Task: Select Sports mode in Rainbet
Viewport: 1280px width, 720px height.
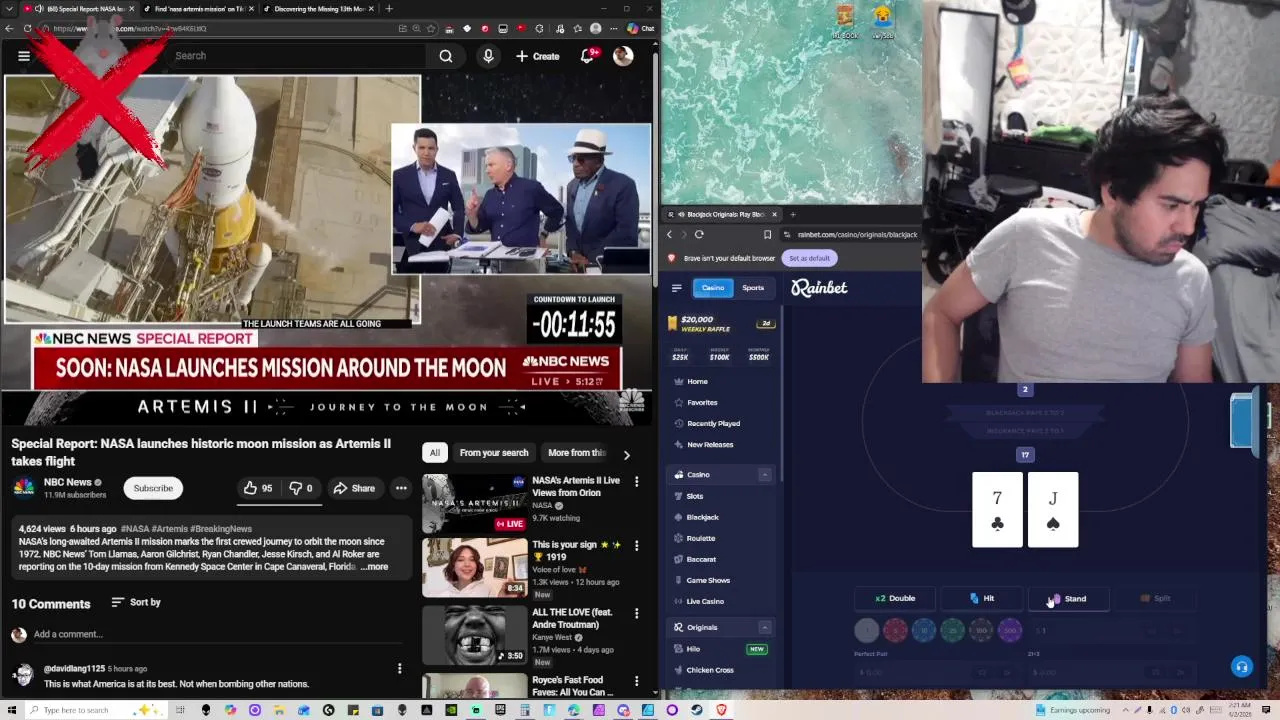Action: (753, 288)
